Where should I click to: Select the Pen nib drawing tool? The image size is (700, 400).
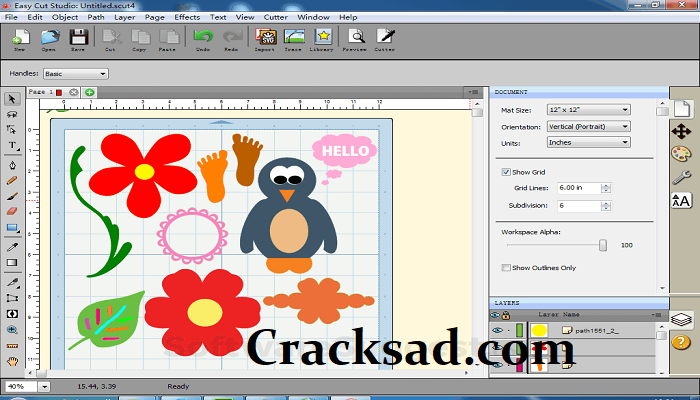[x=12, y=165]
